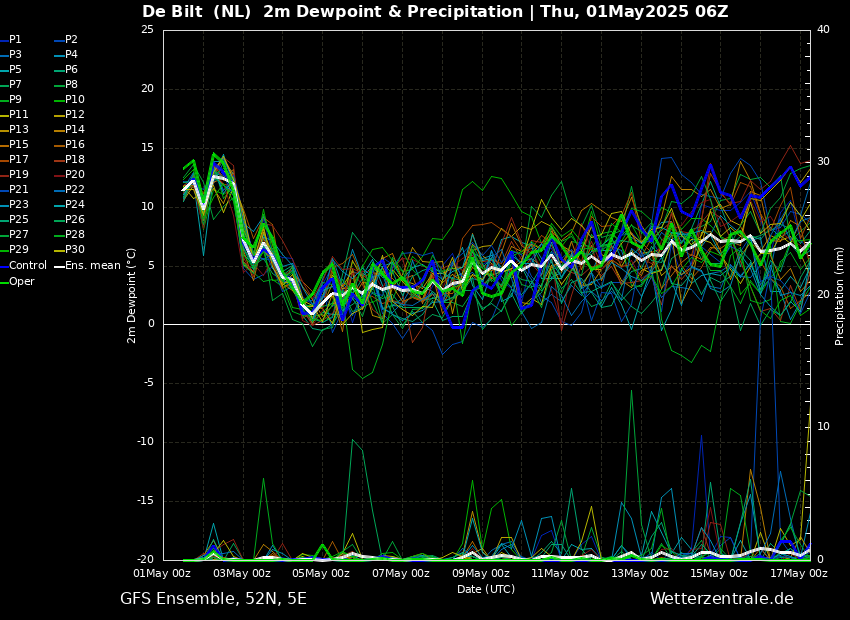Click the Oper legend entry

[x=17, y=282]
